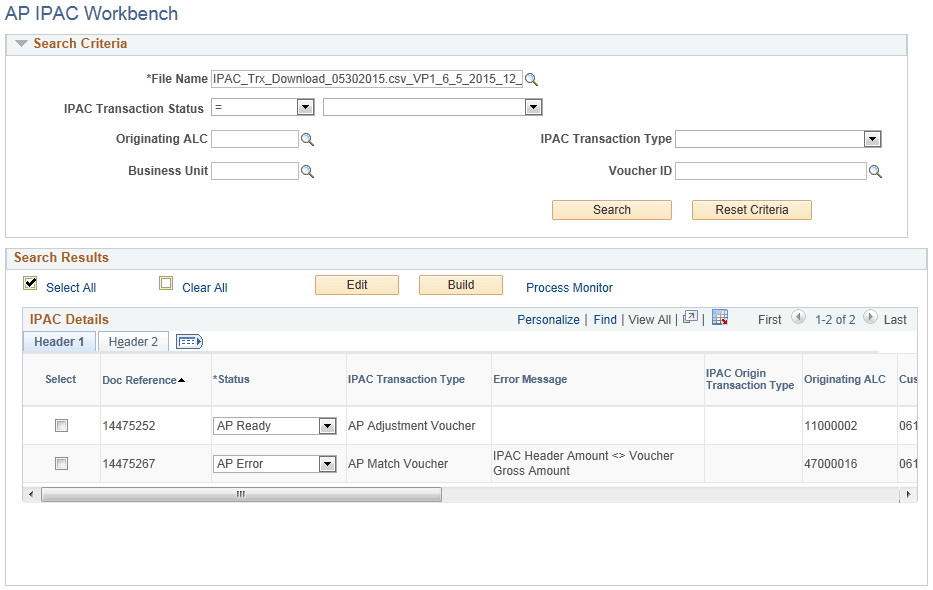
Task: Click the Search button
Action: click(x=611, y=210)
